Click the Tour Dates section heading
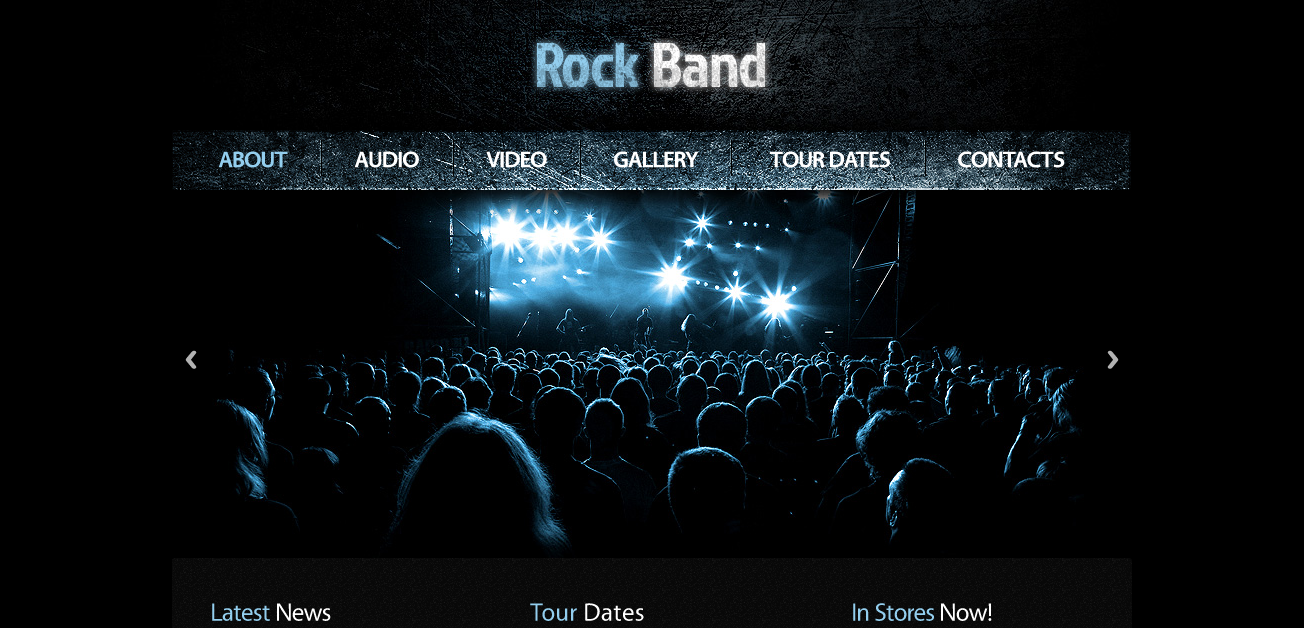Screen dimensions: 1304x628 pos(587,612)
